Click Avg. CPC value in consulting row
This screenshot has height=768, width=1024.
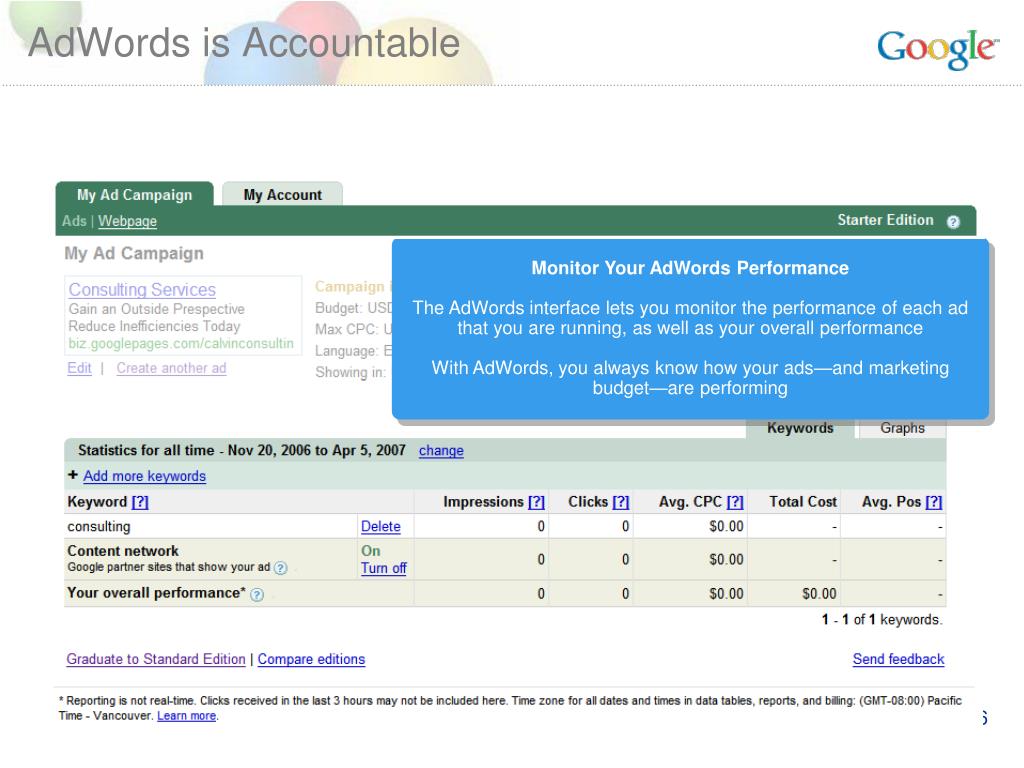pos(726,526)
